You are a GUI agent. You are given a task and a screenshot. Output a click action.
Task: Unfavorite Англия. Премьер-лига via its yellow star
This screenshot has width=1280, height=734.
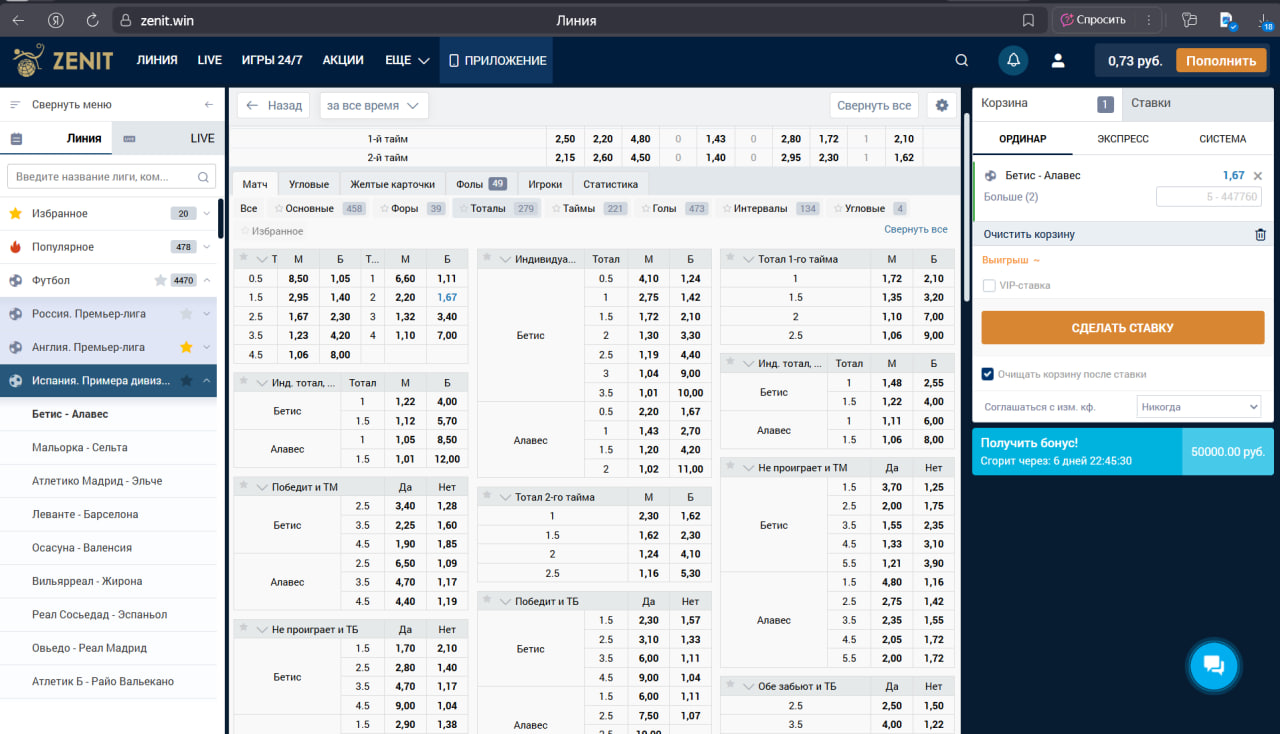185,347
